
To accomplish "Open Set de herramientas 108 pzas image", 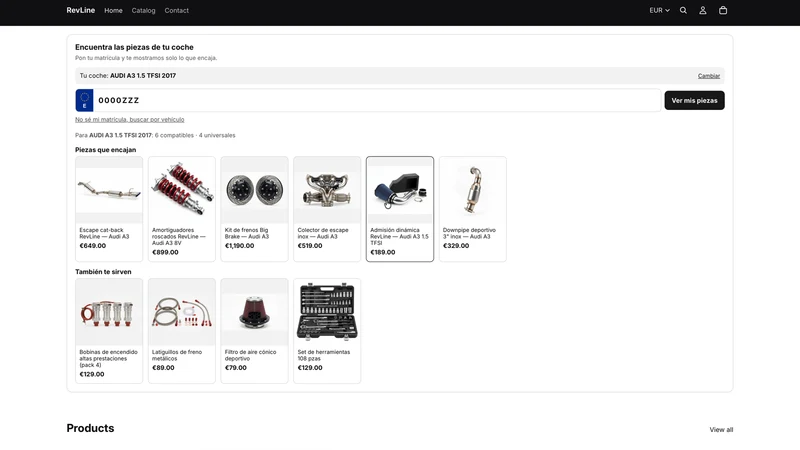I will point(327,312).
